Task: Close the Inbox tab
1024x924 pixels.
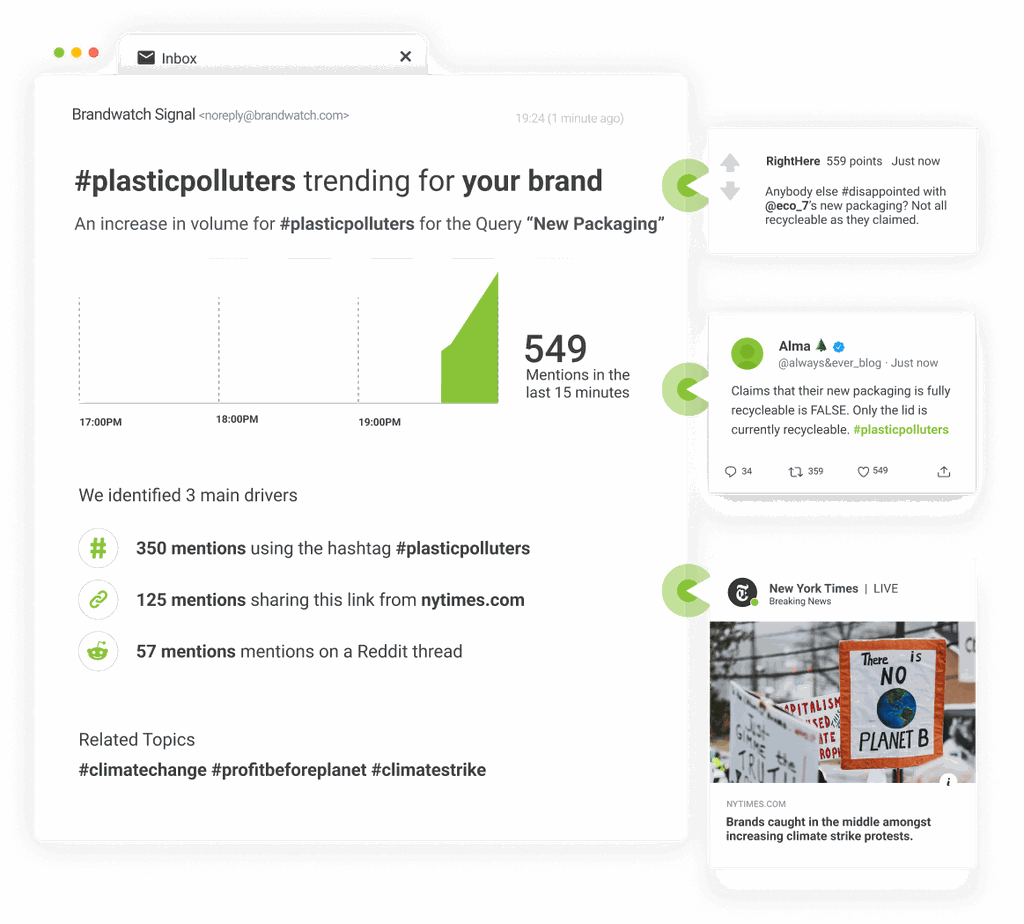Action: coord(405,57)
